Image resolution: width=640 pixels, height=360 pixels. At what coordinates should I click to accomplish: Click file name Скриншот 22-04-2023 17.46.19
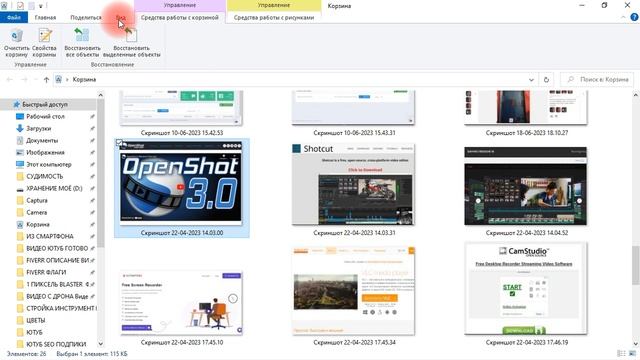(527, 342)
